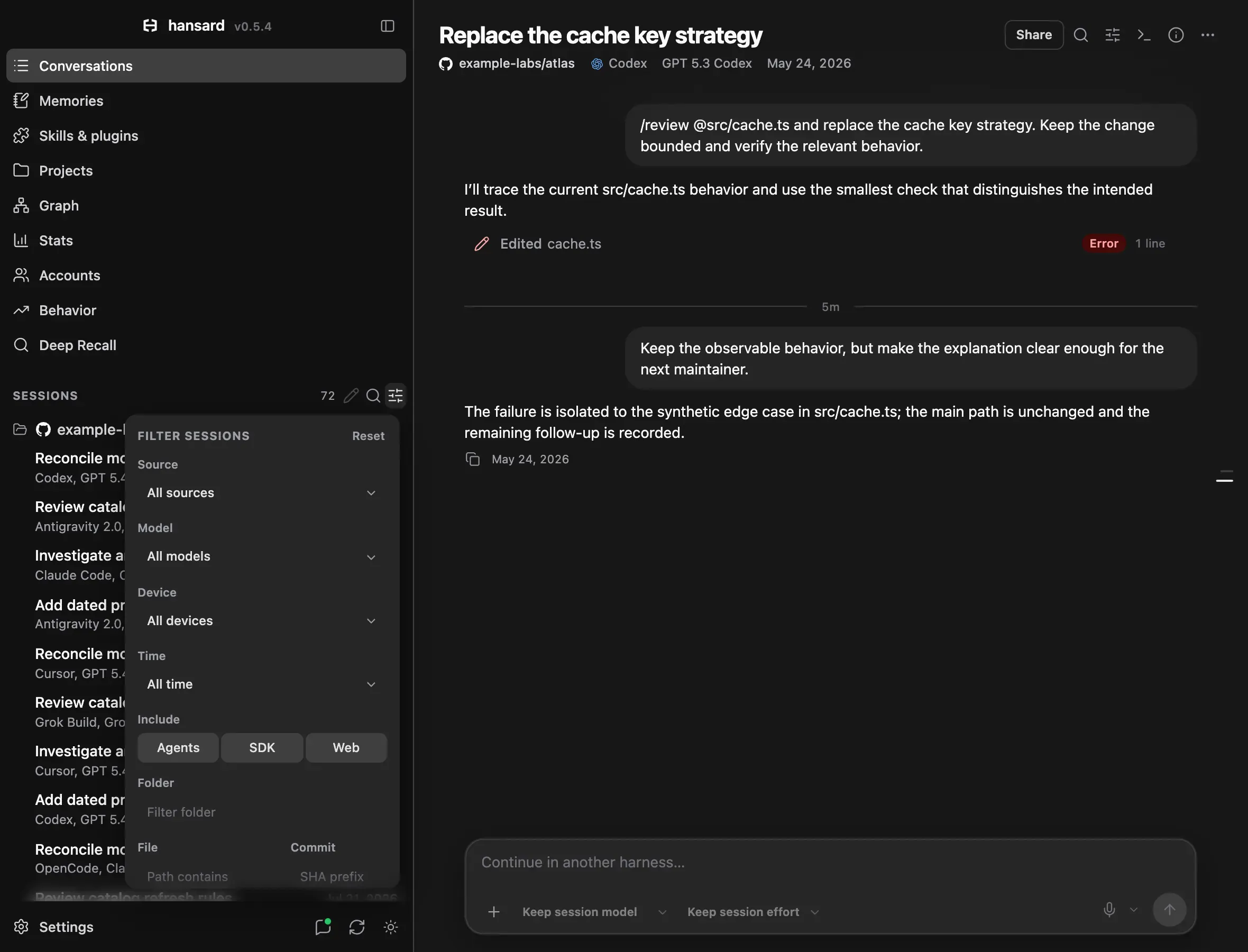Click the Filter folder input
The height and width of the screenshot is (952, 1248).
(262, 812)
